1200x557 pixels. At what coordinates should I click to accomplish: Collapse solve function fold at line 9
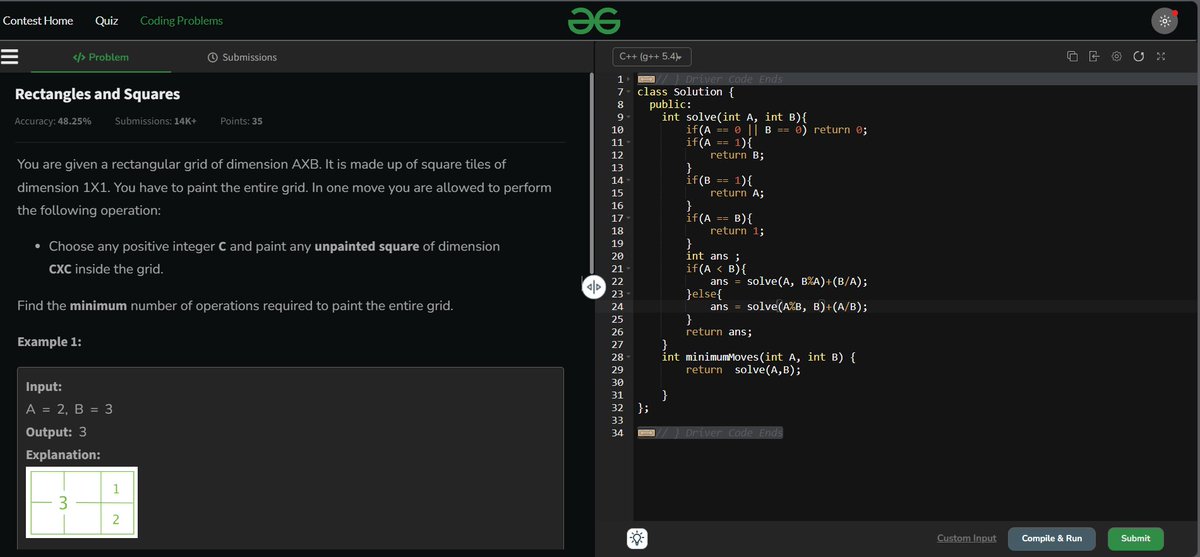click(x=628, y=117)
